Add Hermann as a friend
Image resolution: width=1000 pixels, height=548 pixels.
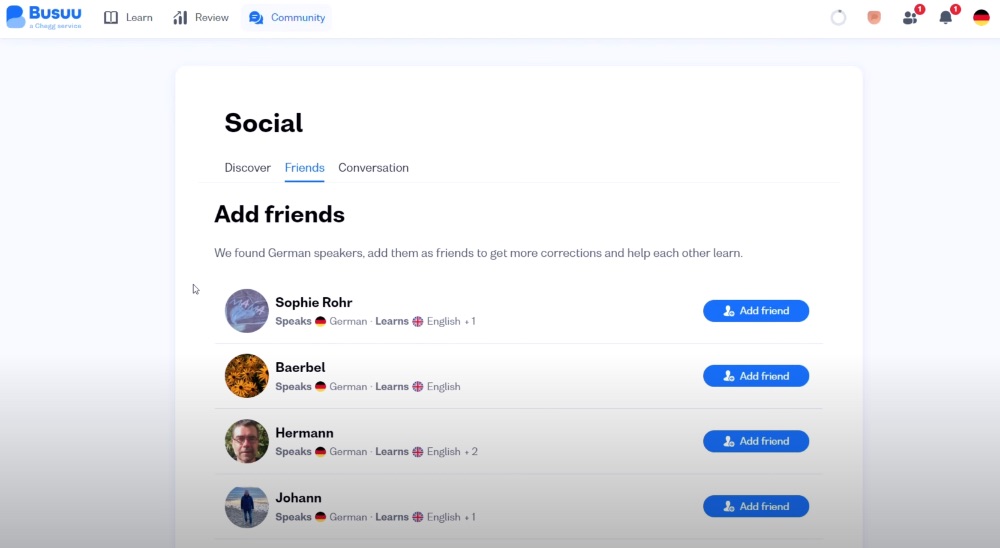pos(756,441)
